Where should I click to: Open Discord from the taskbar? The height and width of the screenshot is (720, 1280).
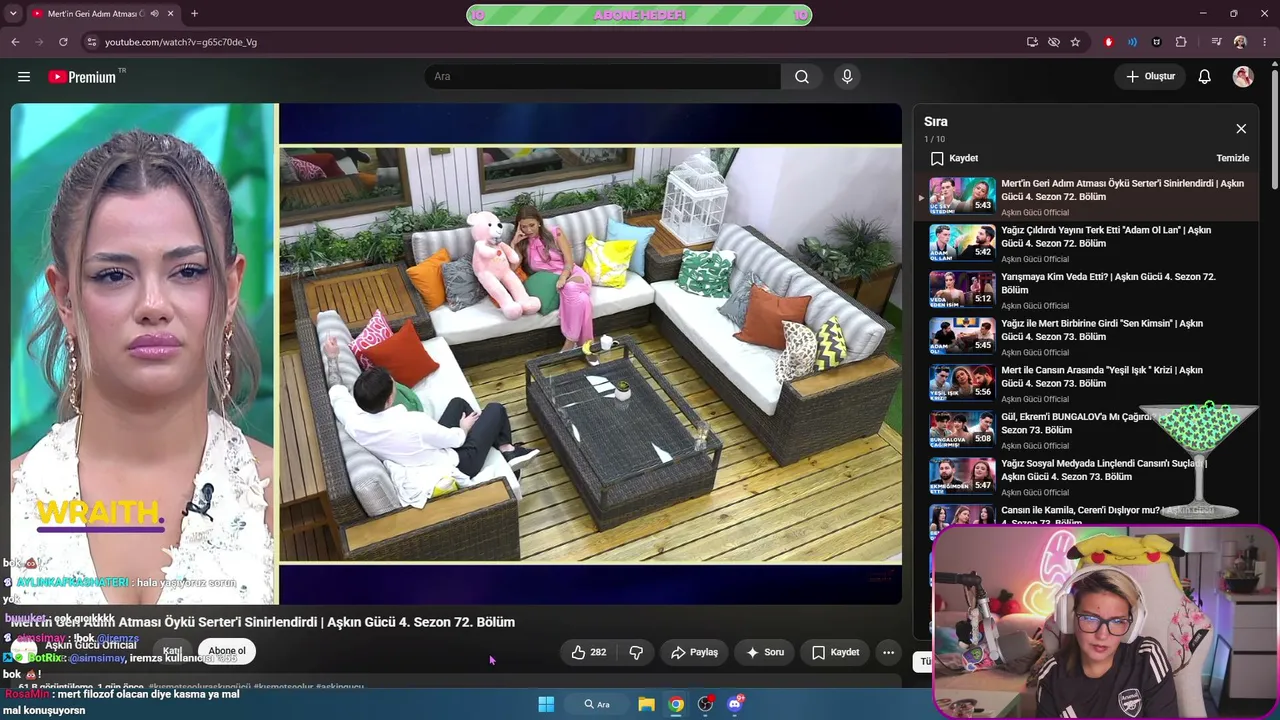click(x=735, y=704)
